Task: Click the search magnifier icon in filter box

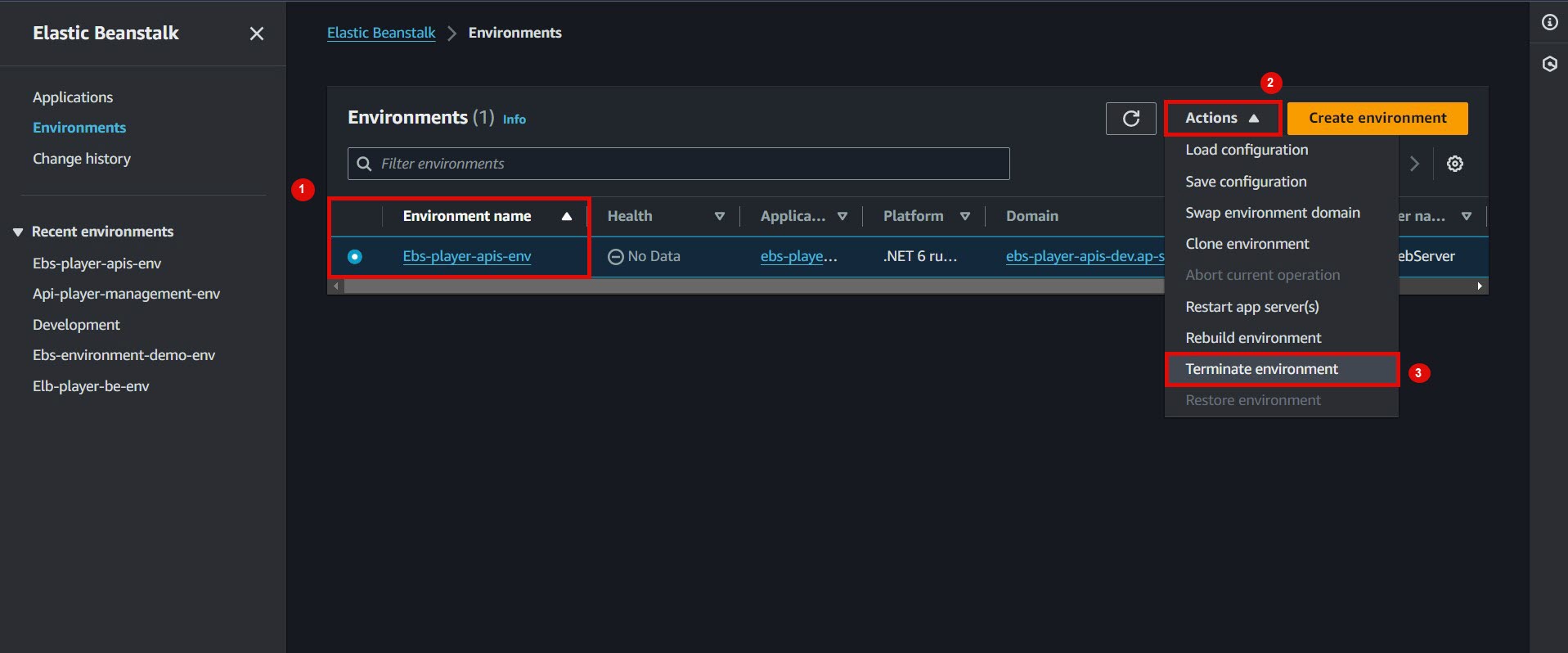Action: tap(365, 164)
